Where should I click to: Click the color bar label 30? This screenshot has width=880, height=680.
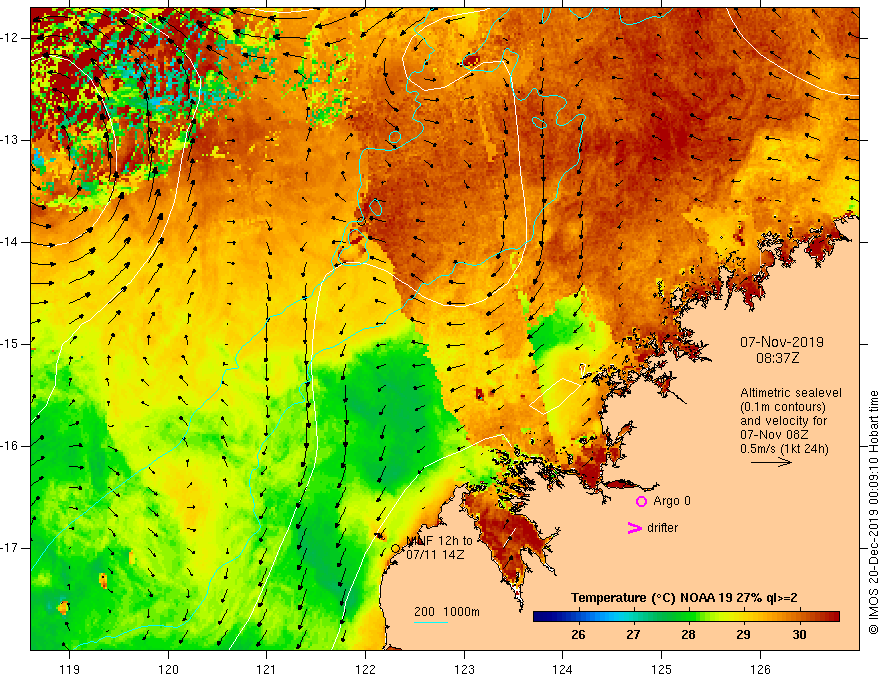coord(799,635)
